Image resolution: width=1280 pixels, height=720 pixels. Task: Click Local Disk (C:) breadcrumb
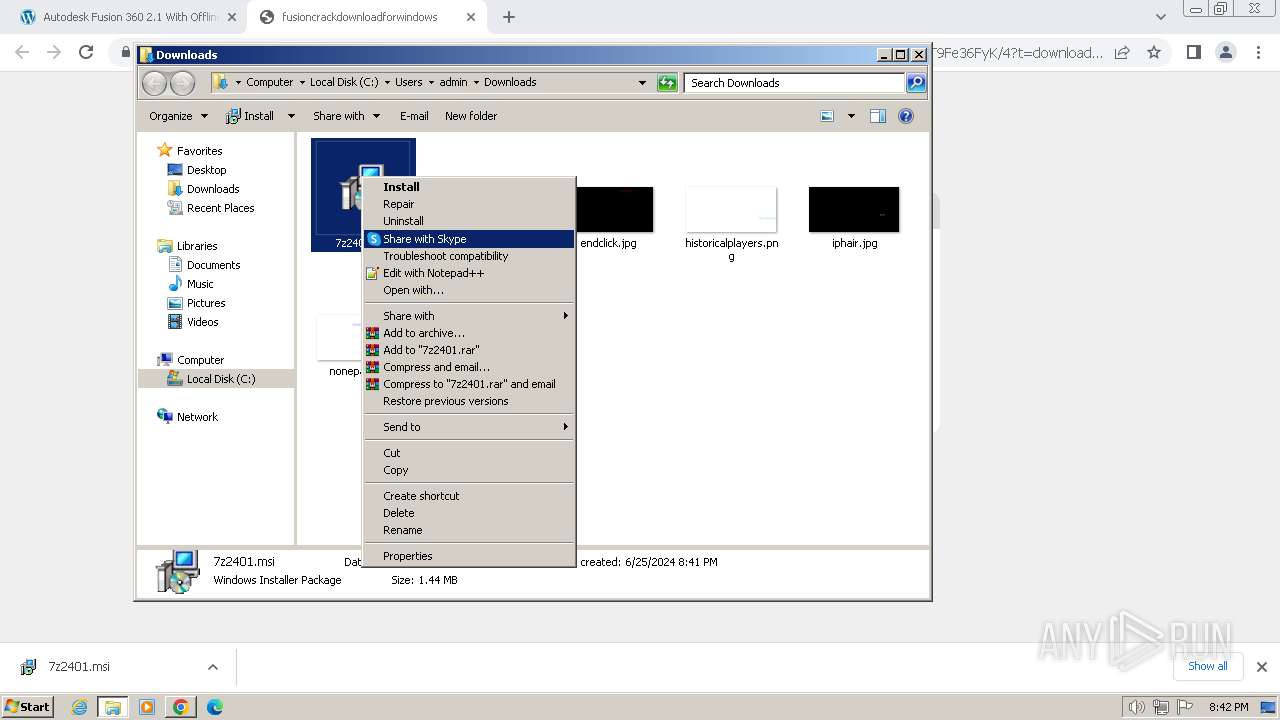tap(344, 82)
